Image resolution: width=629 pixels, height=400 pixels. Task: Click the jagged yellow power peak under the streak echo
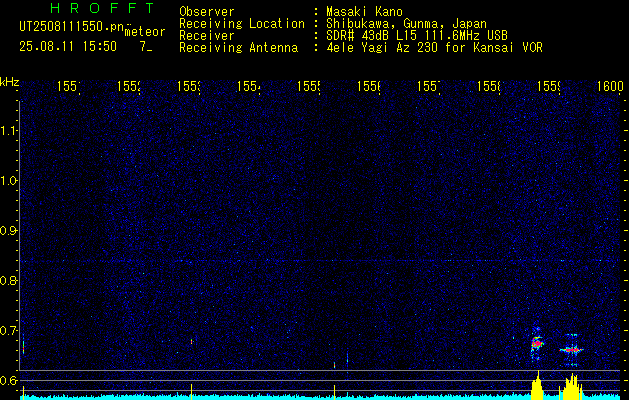click(x=571, y=387)
